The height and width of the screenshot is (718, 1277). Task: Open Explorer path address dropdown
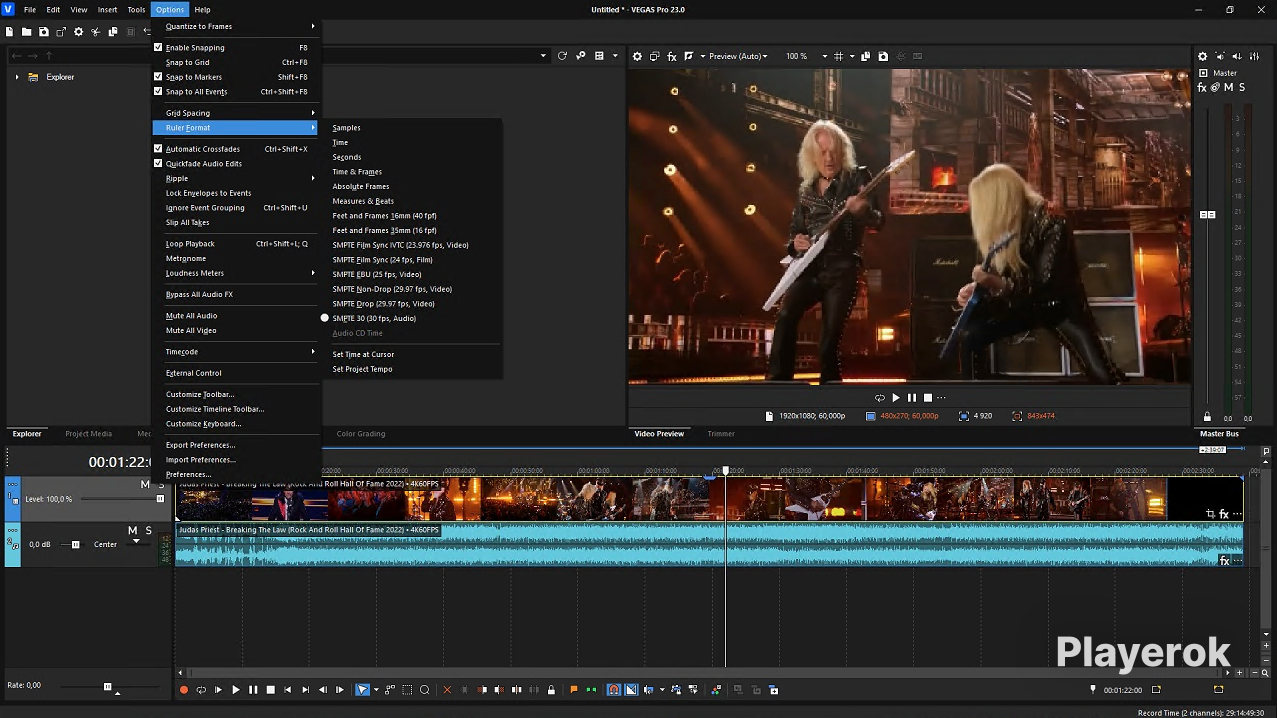point(543,57)
